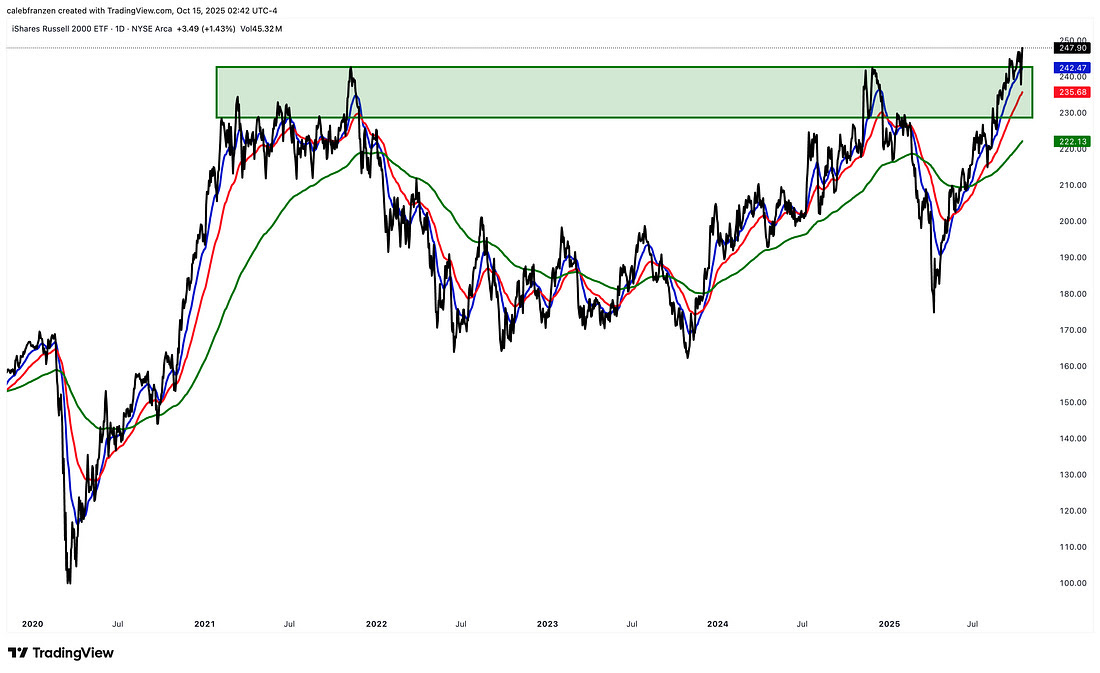Viewport: 1100px width, 673px height.
Task: Select the green 222.13 moving average tag
Action: (x=1072, y=143)
